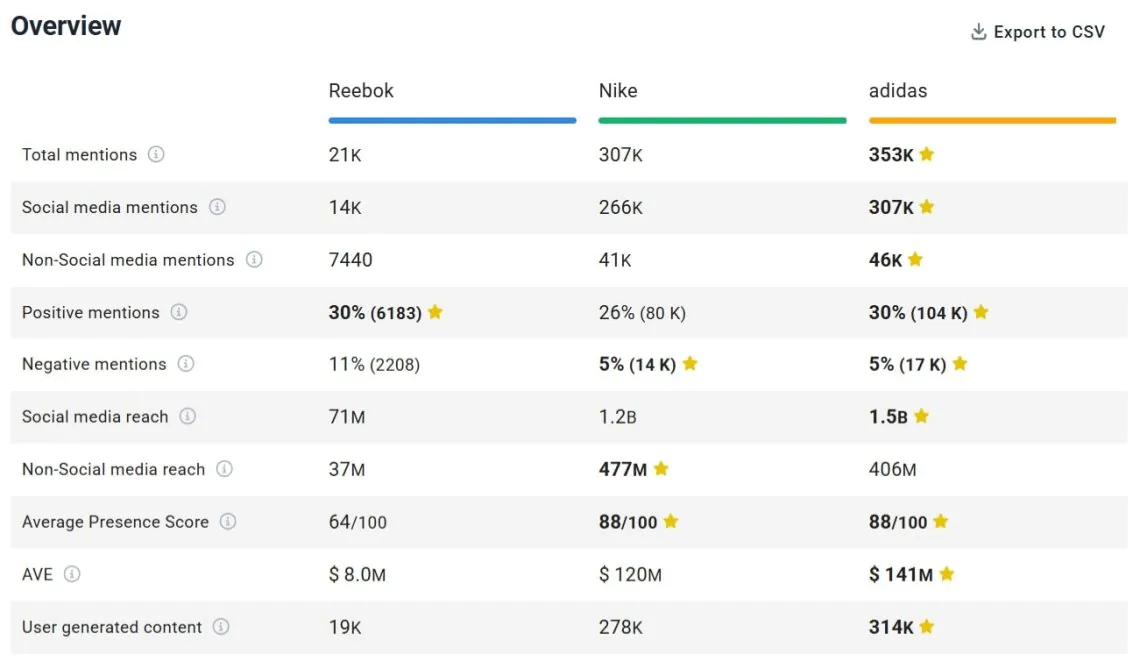Show info tooltip for Positive mentions
Image resolution: width=1140 pixels, height=669 pixels.
click(x=179, y=312)
